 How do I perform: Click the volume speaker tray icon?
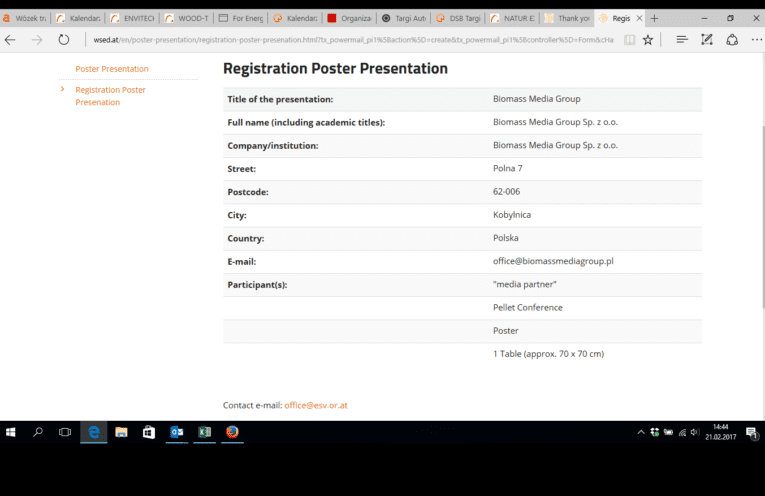(x=695, y=432)
